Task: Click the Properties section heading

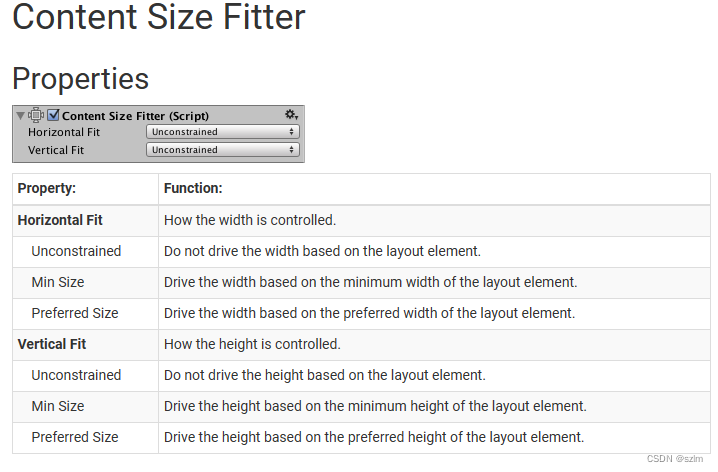Action: coord(80,78)
